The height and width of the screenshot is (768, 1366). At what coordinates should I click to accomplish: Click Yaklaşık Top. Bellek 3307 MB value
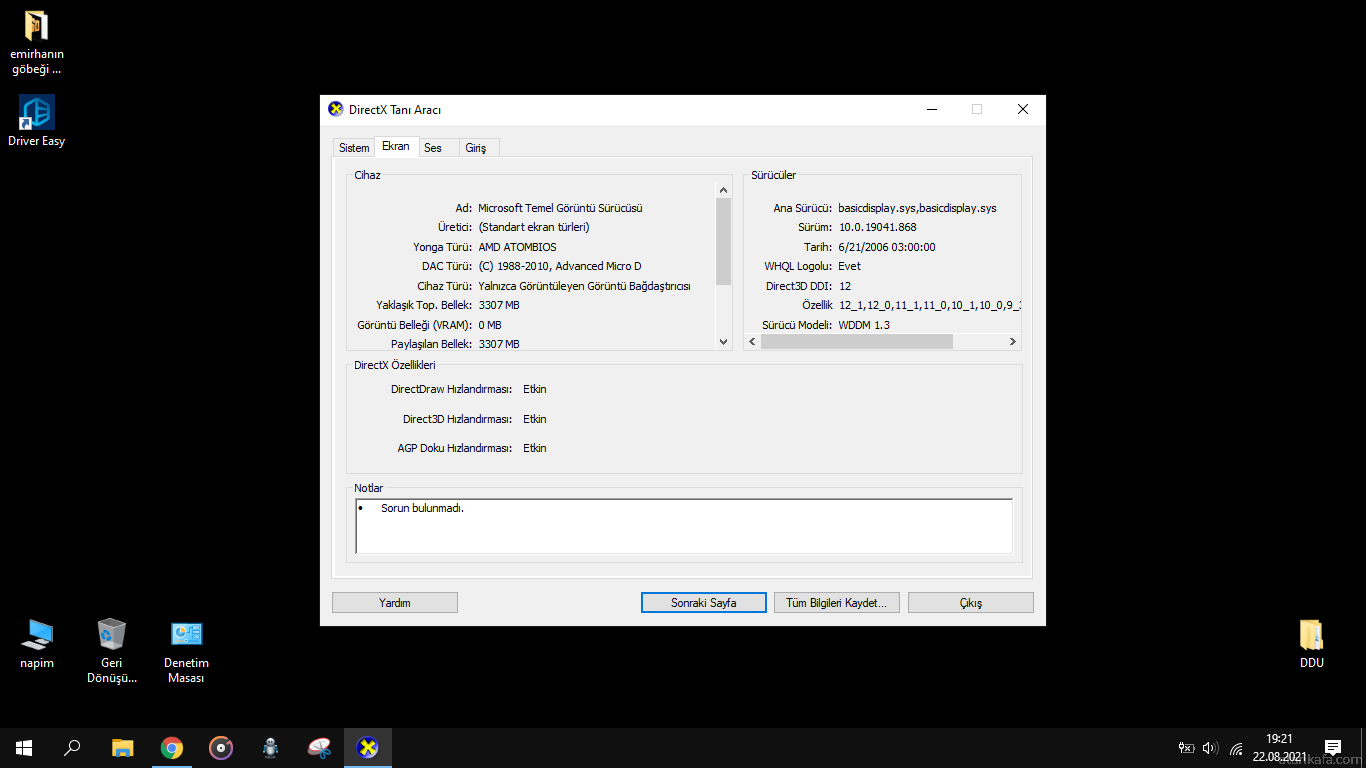[x=498, y=305]
